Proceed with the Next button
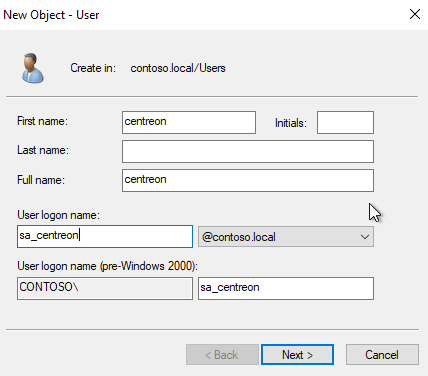Image resolution: width=428 pixels, height=376 pixels. pyautogui.click(x=297, y=355)
